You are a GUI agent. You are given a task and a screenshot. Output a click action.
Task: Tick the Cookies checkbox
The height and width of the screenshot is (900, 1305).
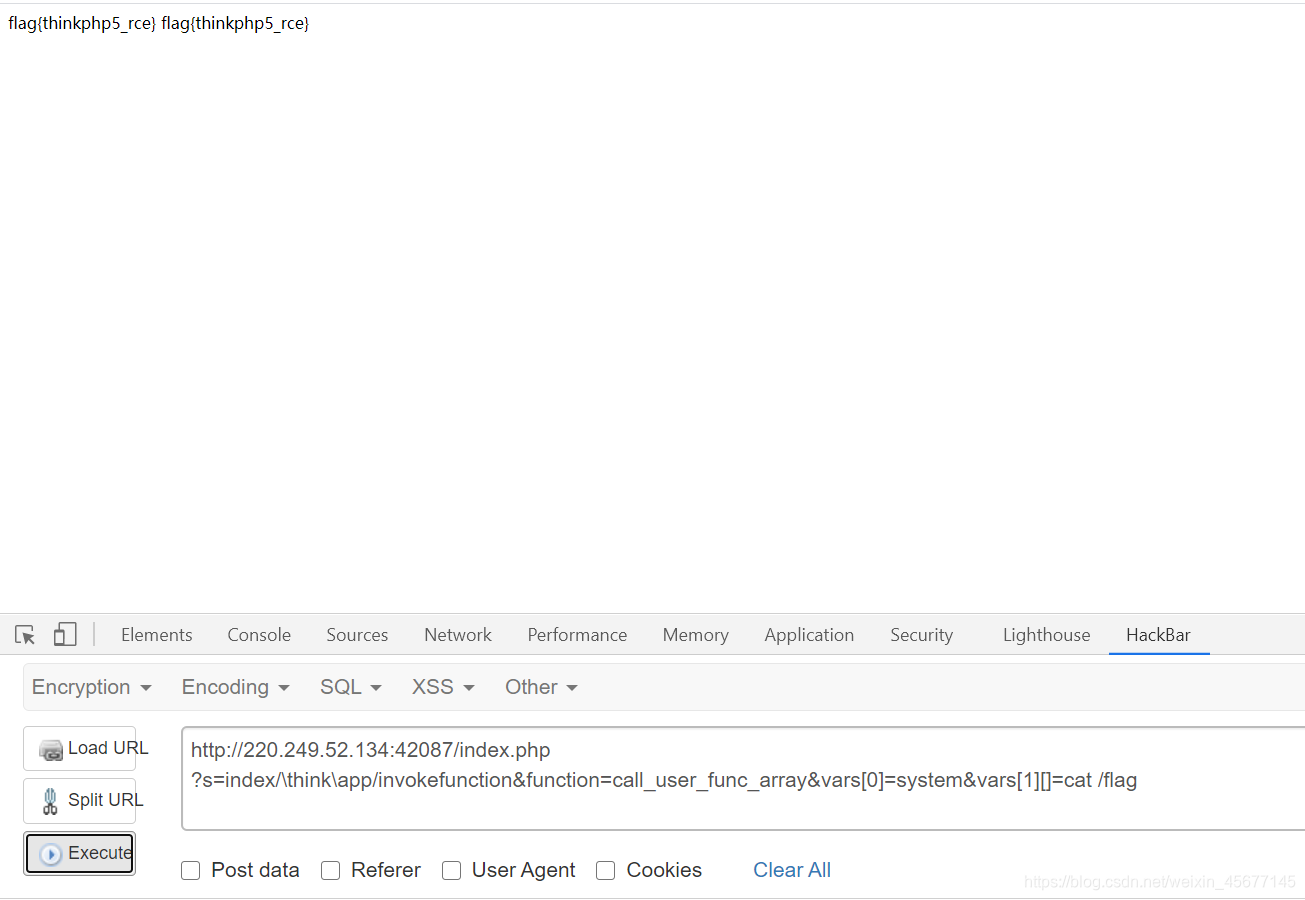pos(605,870)
